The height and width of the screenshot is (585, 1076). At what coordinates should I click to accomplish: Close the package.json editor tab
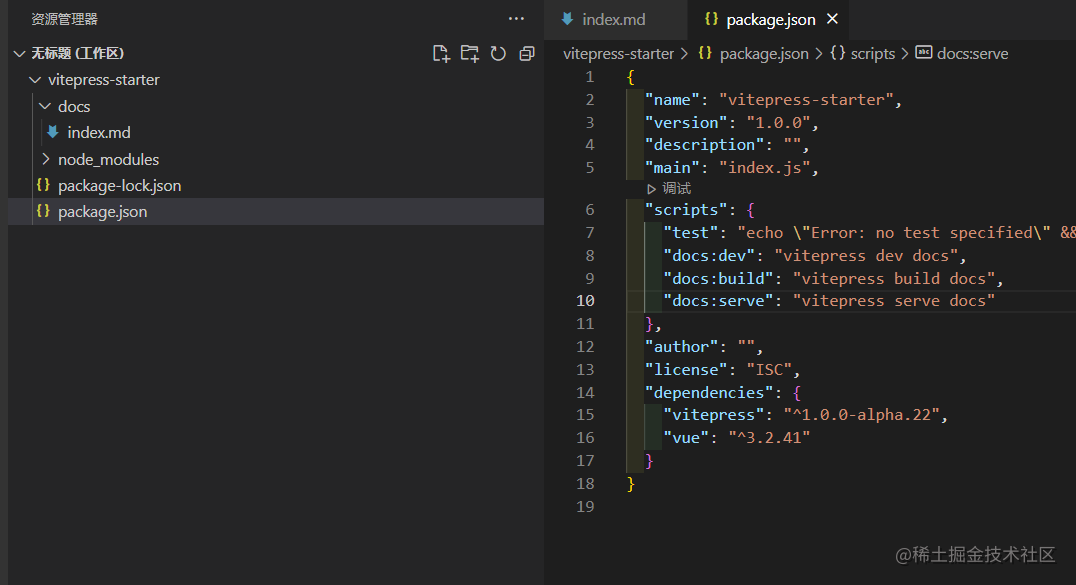[x=832, y=19]
